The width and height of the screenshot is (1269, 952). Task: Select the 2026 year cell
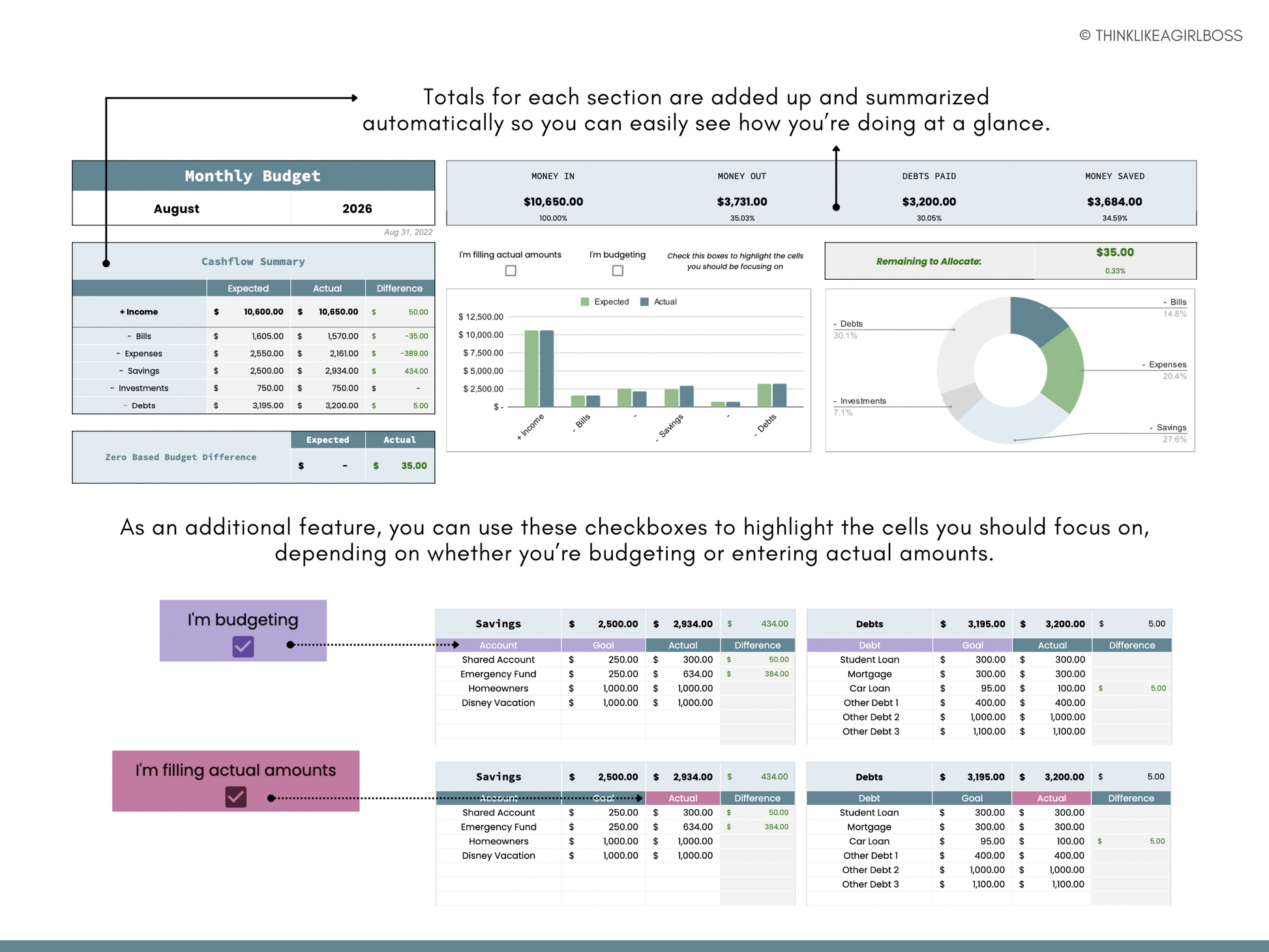(x=357, y=209)
